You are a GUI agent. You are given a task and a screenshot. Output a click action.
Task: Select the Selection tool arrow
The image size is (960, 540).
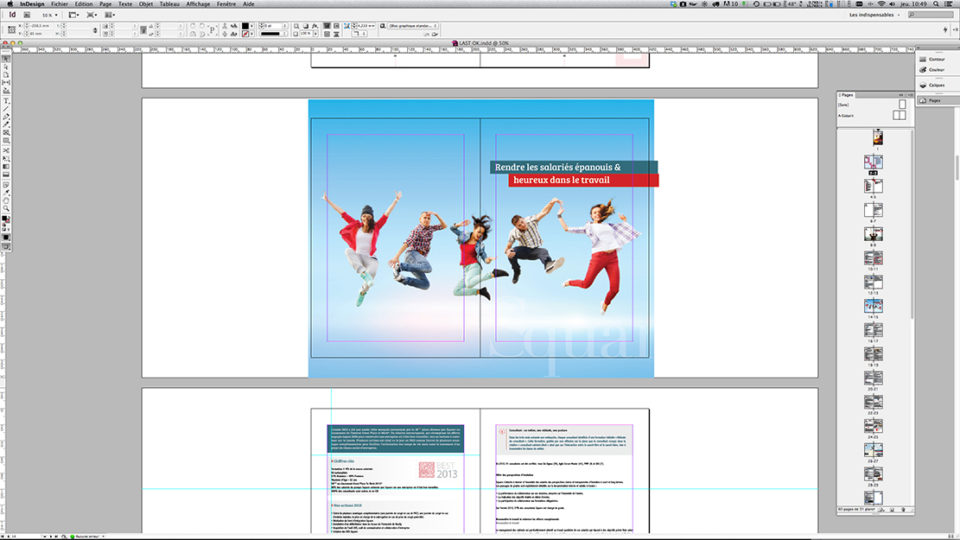click(x=6, y=58)
